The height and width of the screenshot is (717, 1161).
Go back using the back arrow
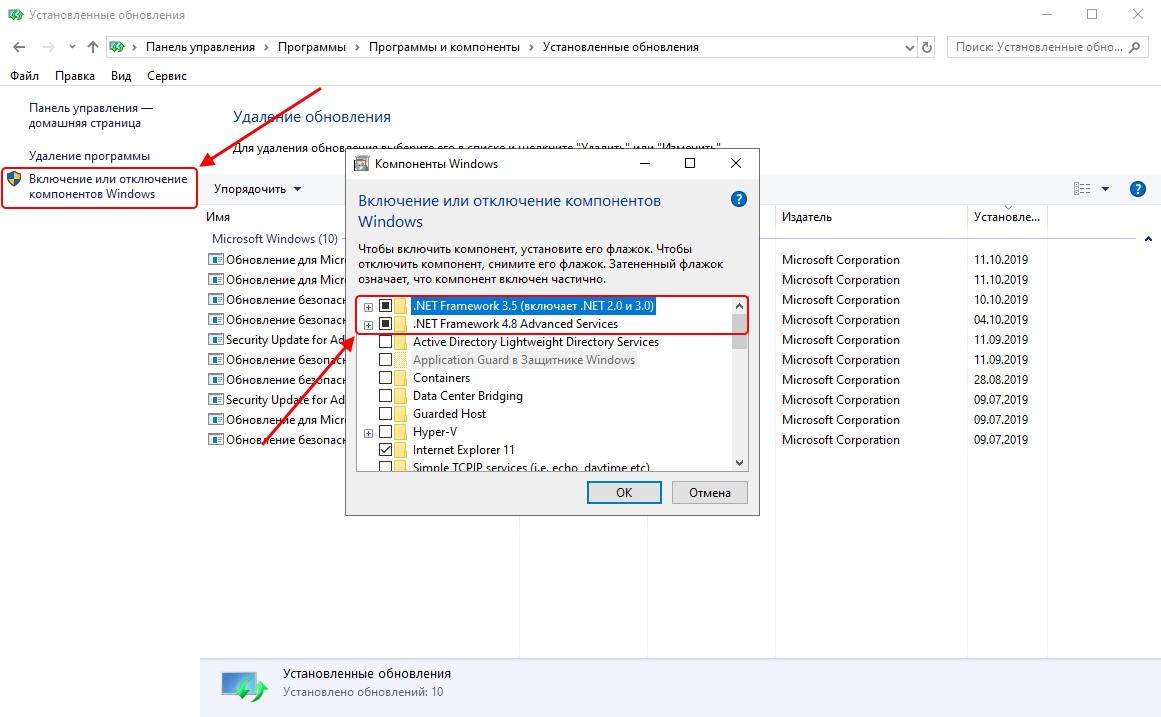[19, 47]
